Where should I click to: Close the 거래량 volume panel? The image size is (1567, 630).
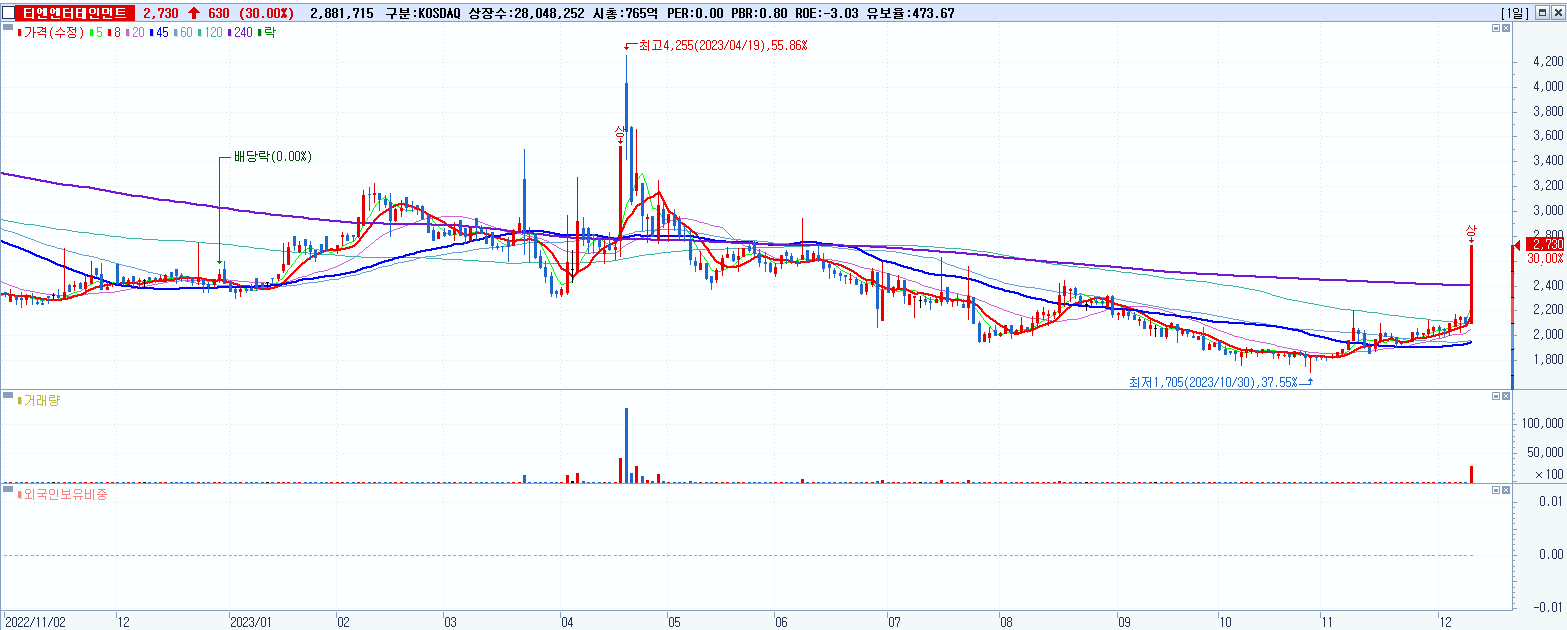tap(1507, 396)
